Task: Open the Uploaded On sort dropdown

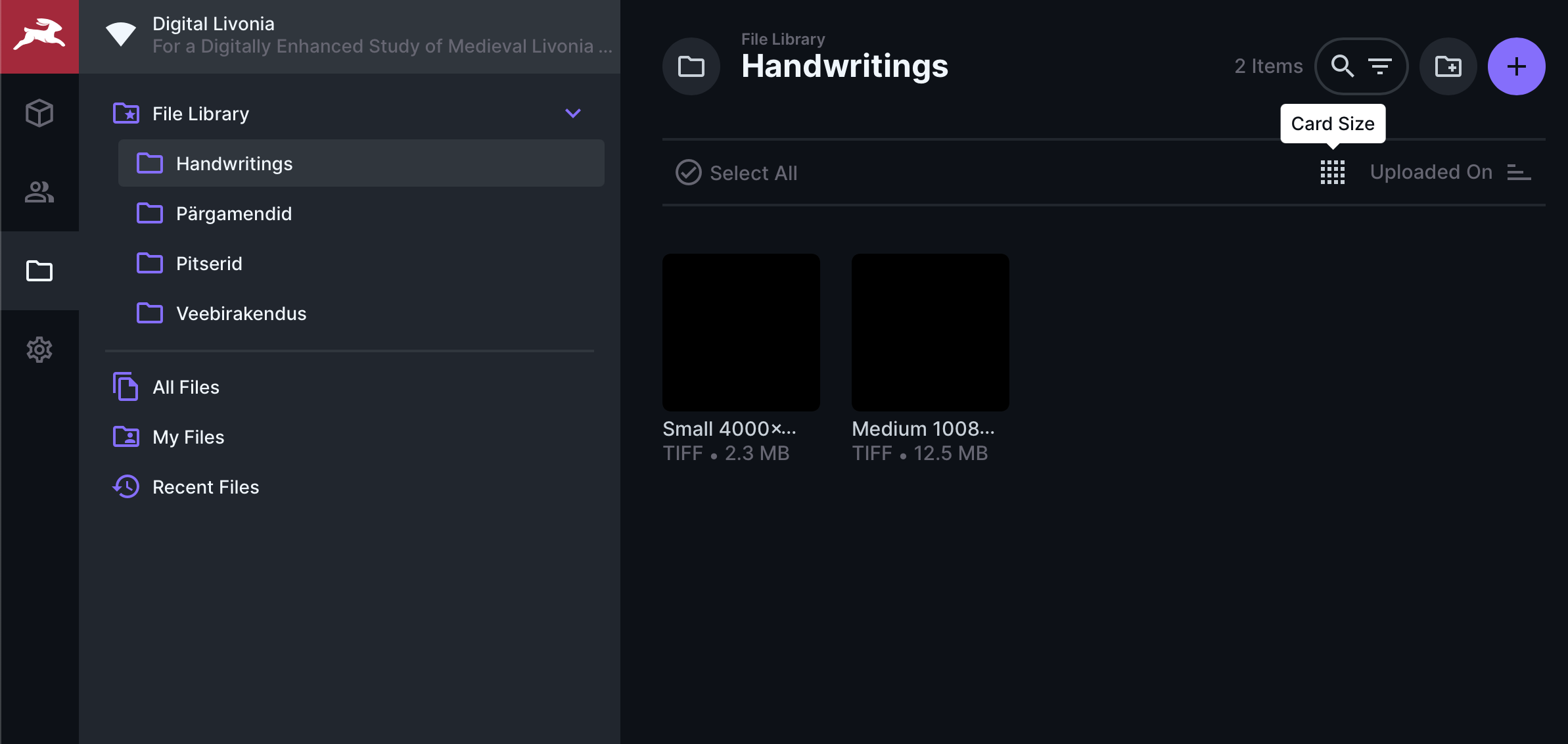Action: click(1431, 172)
